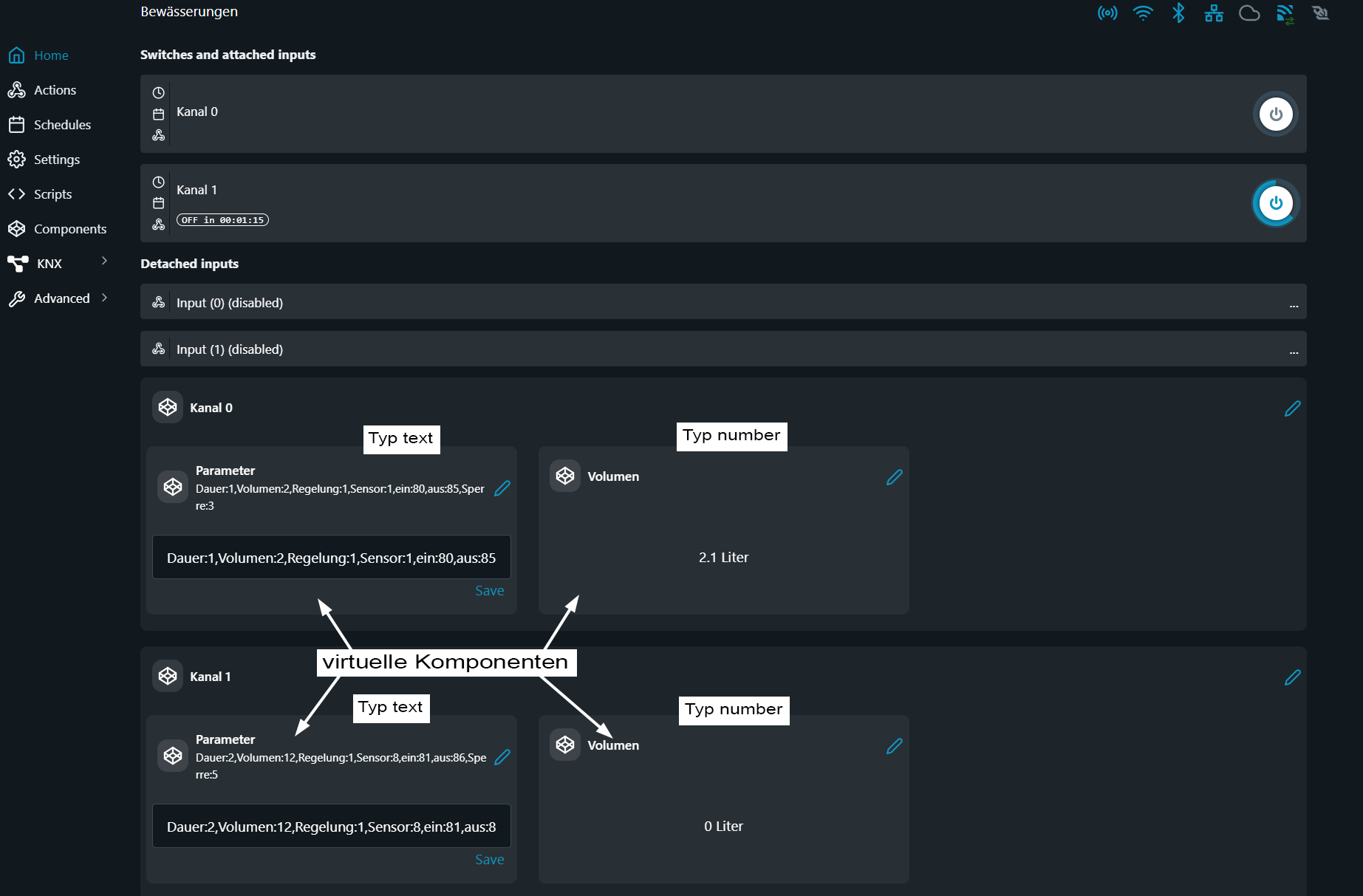This screenshot has width=1363, height=896.
Task: Edit the Kanal 0 Parameter text component
Action: point(502,488)
